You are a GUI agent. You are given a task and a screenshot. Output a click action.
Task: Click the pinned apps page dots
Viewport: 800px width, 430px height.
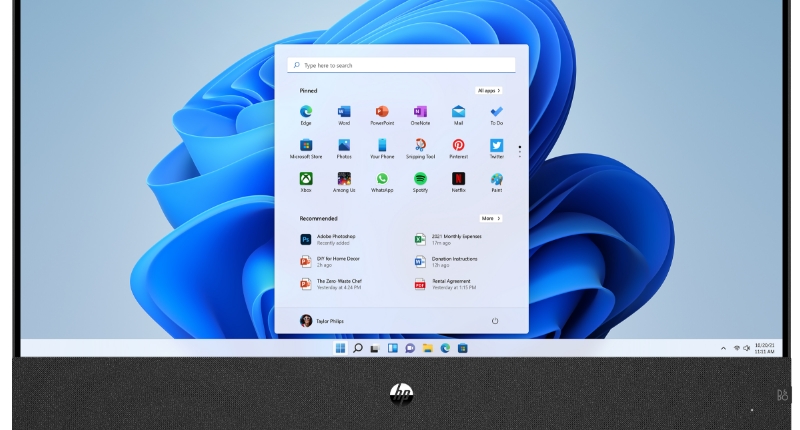[519, 151]
